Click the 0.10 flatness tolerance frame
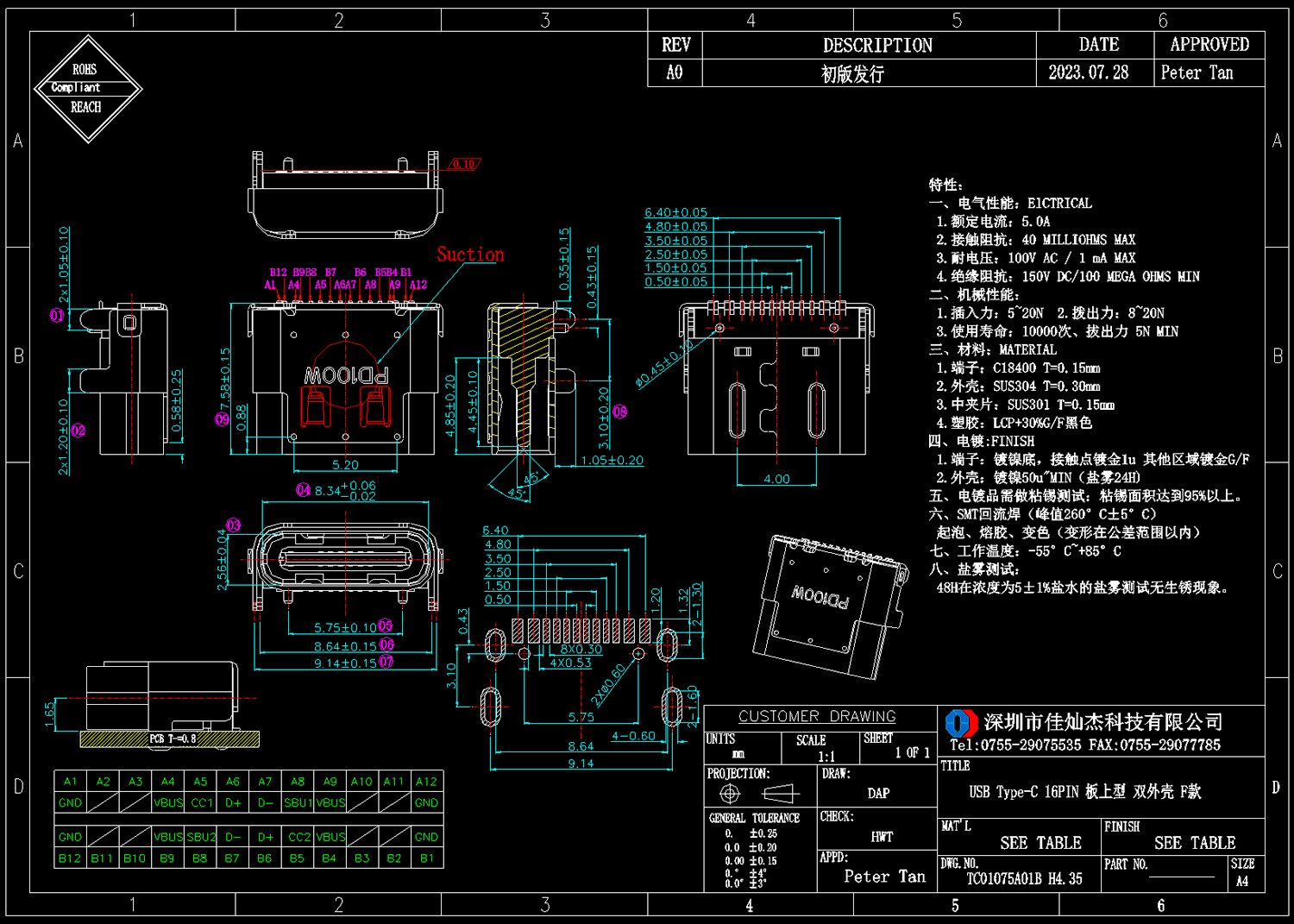The height and width of the screenshot is (924, 1294). [x=463, y=164]
